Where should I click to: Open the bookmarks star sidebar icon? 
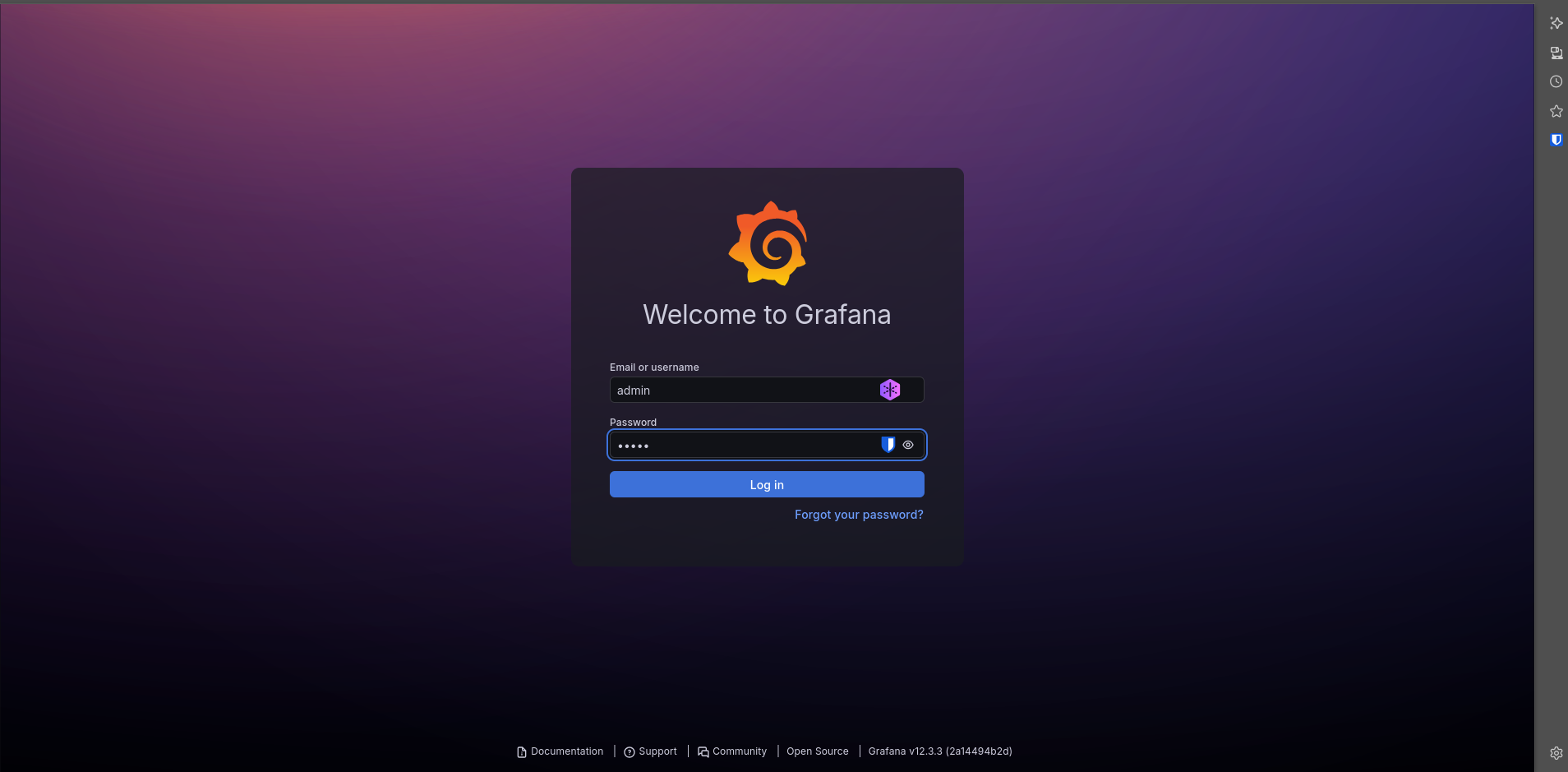(x=1556, y=111)
